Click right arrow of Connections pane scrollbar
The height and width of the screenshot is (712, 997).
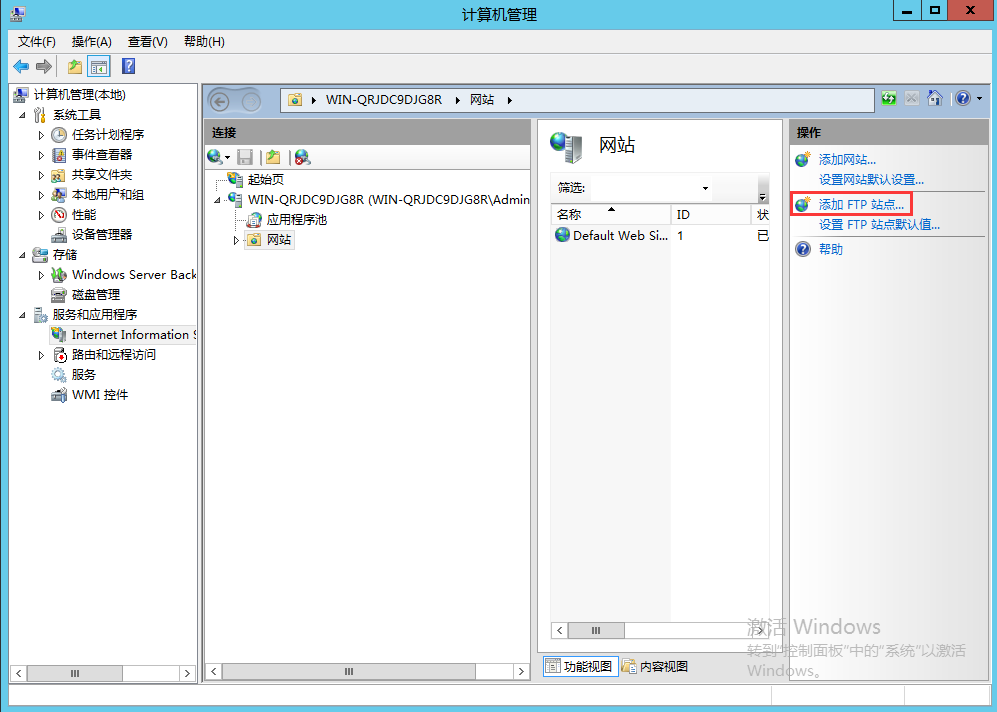tap(521, 671)
